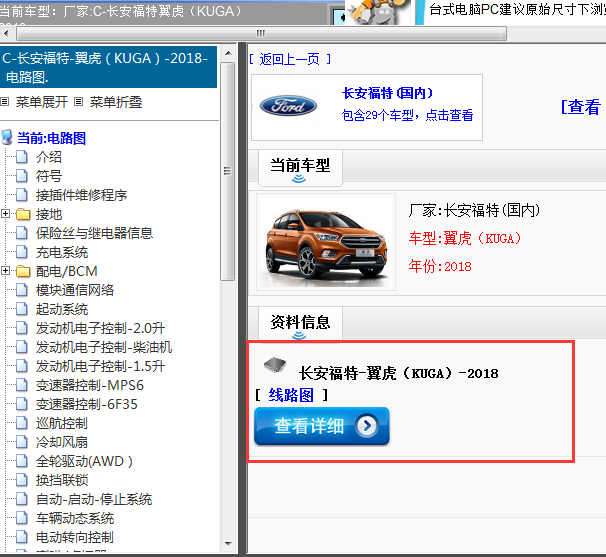Open 变速器控制-6F35 entry
The width and height of the screenshot is (606, 557).
[x=87, y=404]
